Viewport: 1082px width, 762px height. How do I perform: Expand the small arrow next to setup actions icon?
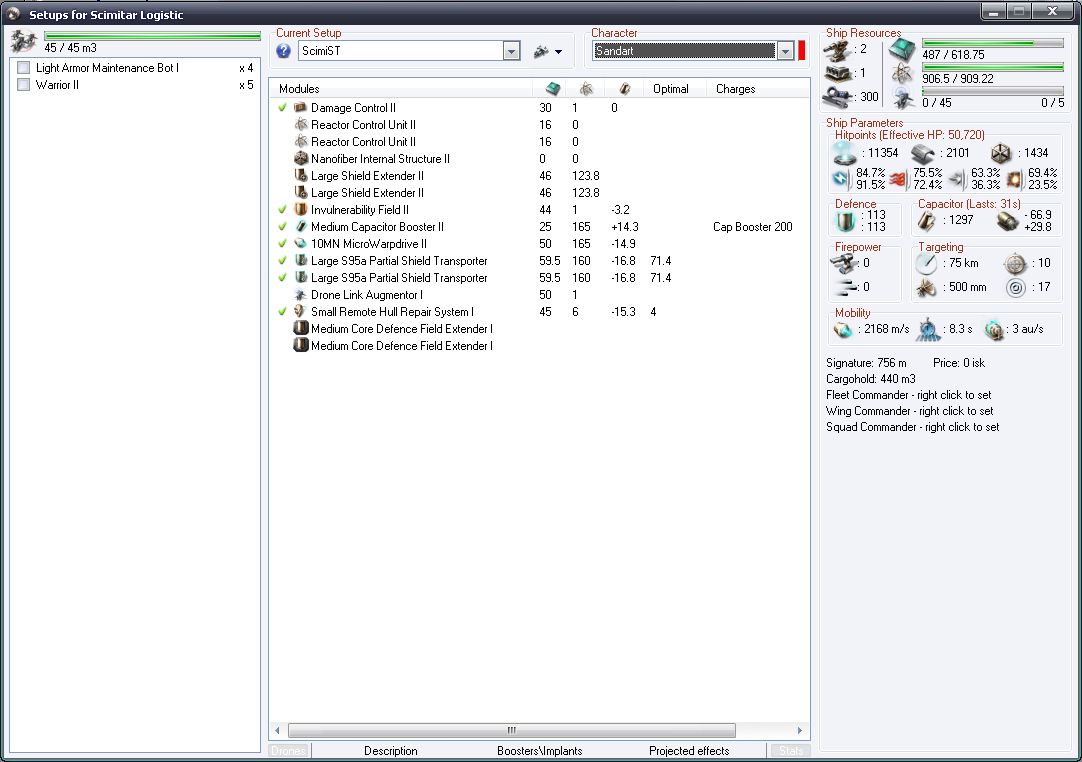click(558, 52)
